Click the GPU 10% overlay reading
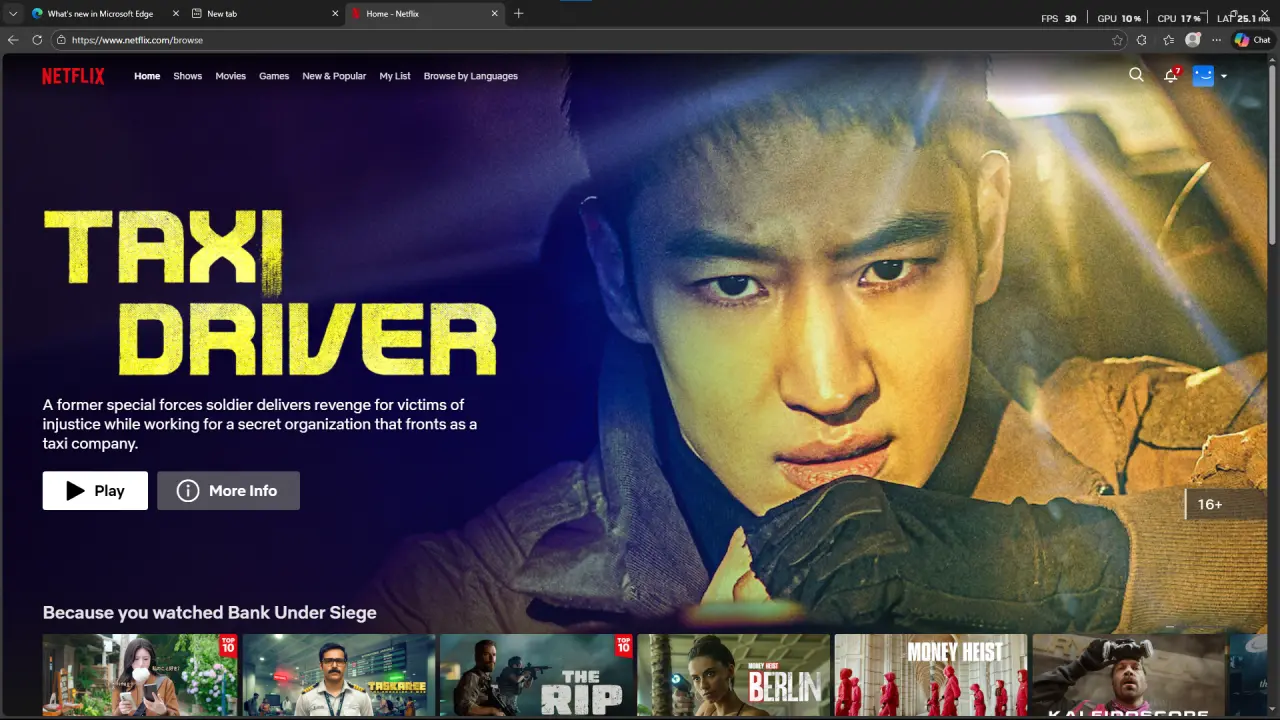1280x720 pixels. tap(1119, 18)
